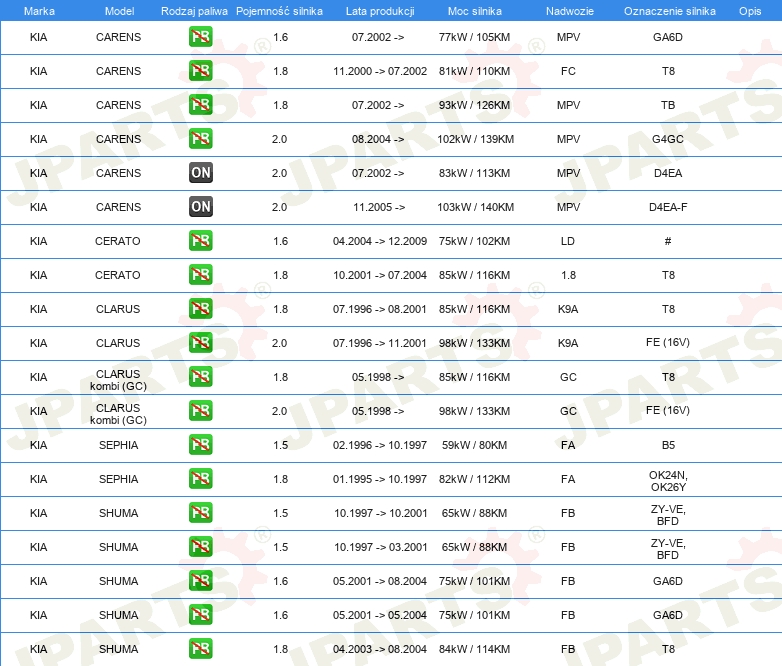
Task: Click ON diesel icon in D4EA-F row
Action: tap(200, 207)
